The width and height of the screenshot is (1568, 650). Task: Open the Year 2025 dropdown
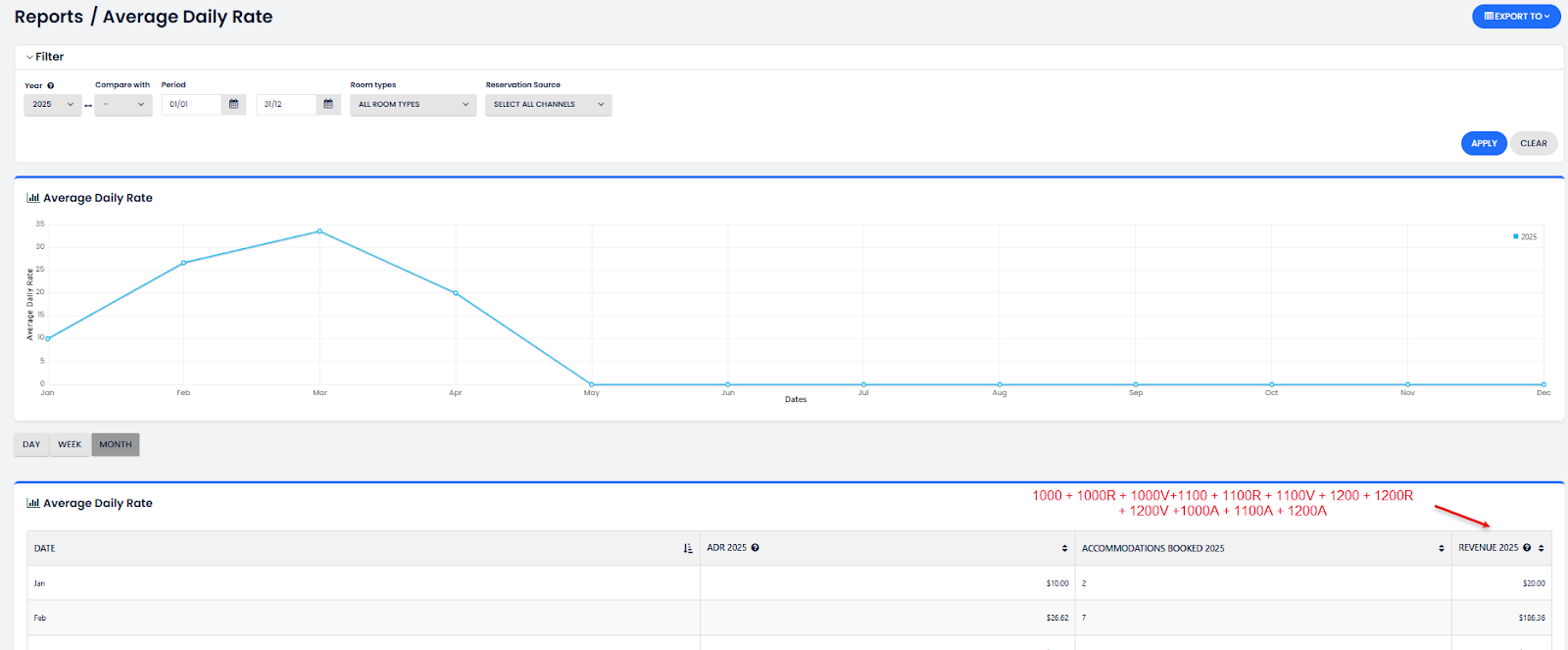pyautogui.click(x=53, y=104)
